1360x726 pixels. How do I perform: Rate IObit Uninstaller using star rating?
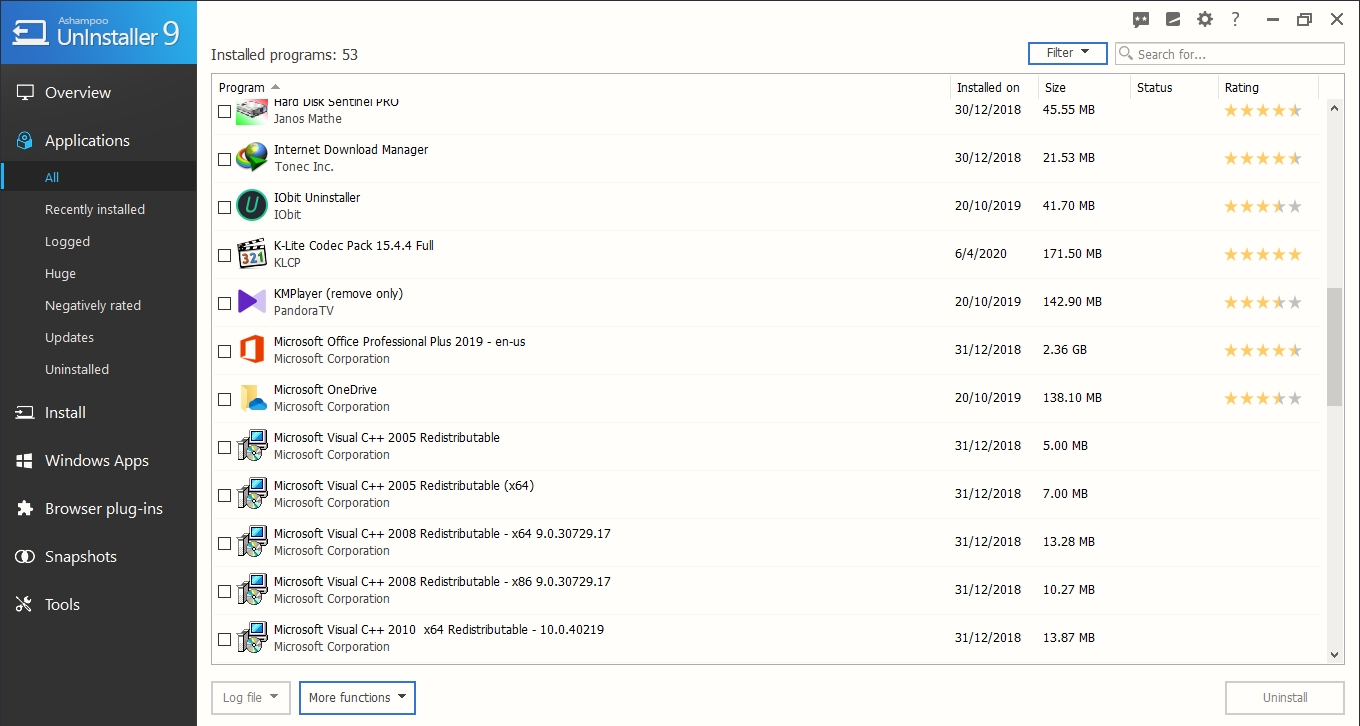coord(1263,207)
